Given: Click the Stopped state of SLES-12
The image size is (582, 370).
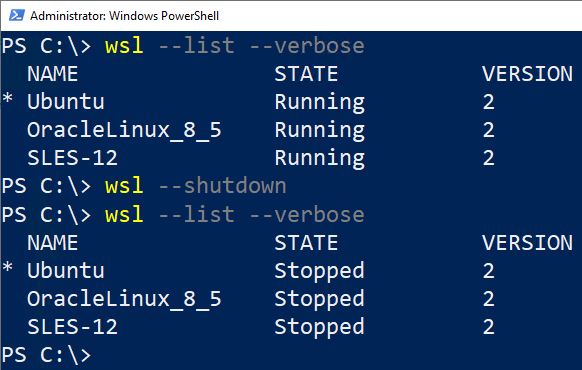Looking at the screenshot, I should (319, 328).
